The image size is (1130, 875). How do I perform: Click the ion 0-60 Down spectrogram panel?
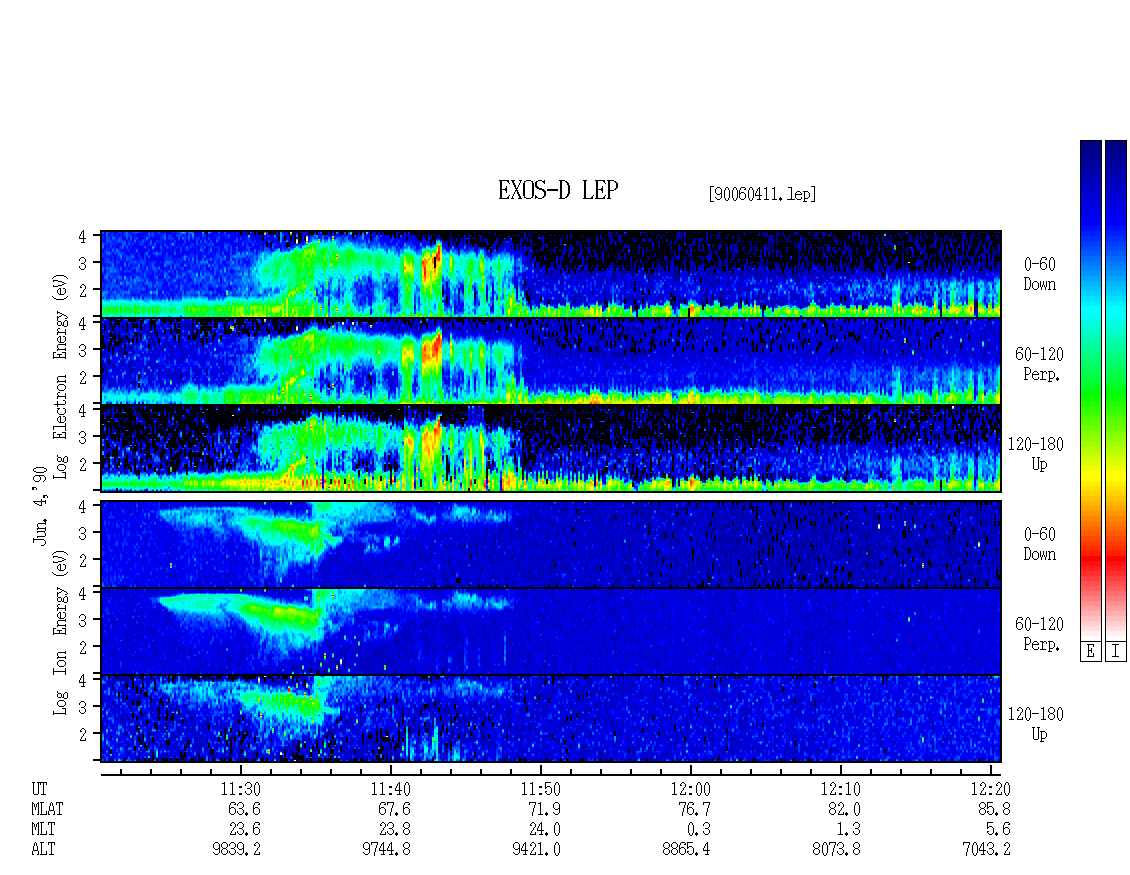click(551, 544)
